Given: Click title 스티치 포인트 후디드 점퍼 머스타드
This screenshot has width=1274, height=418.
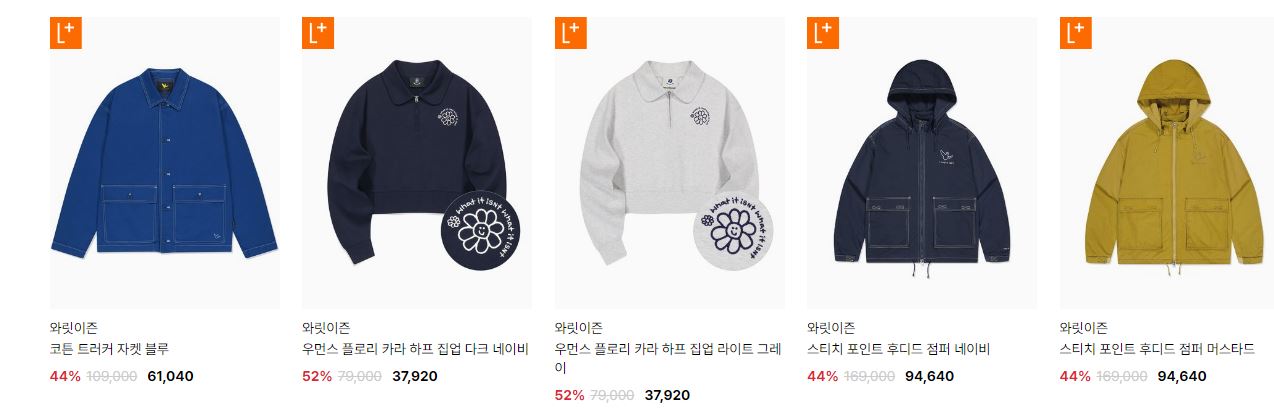Looking at the screenshot, I should pos(1157,350).
